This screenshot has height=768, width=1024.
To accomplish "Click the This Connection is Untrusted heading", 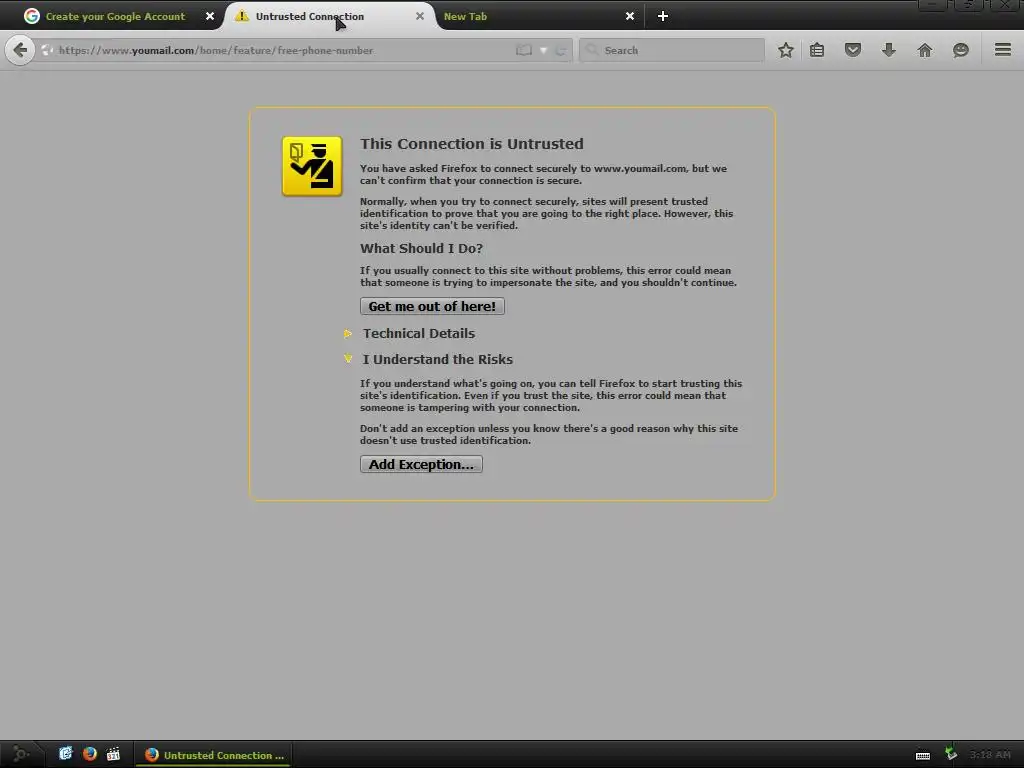I will pos(472,144).
